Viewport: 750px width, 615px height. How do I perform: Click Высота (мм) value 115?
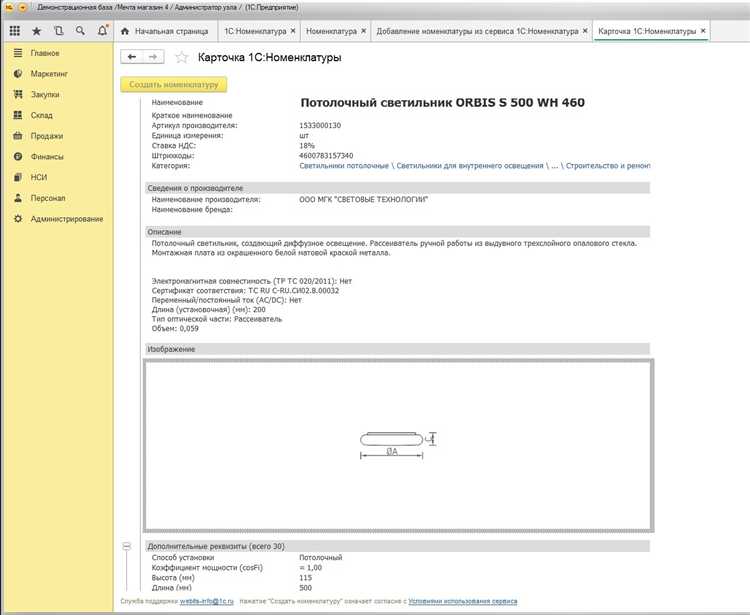(305, 578)
